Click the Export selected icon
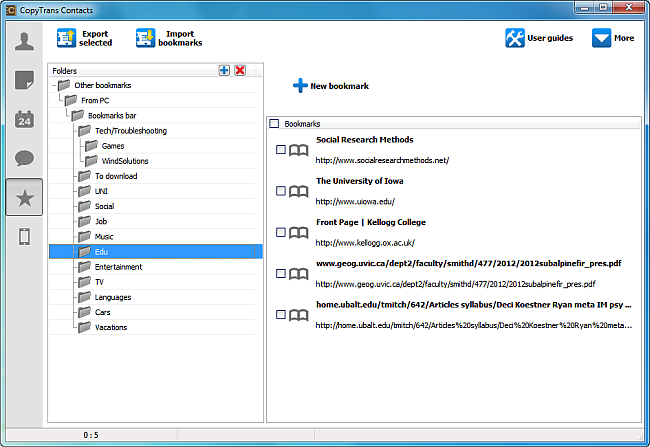Image resolution: width=650 pixels, height=447 pixels. click(66, 38)
